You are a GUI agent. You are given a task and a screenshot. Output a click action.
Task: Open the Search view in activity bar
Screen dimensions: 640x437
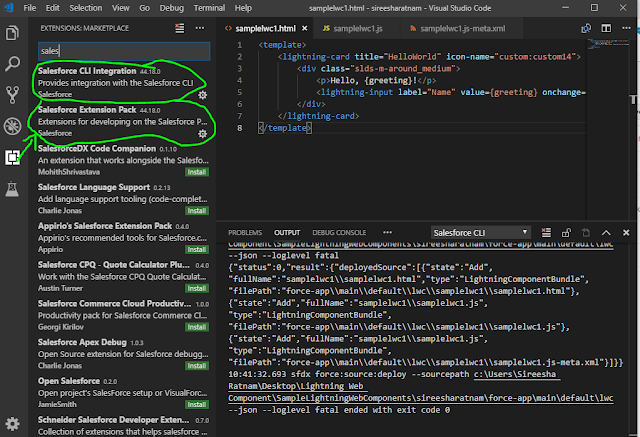[12, 64]
